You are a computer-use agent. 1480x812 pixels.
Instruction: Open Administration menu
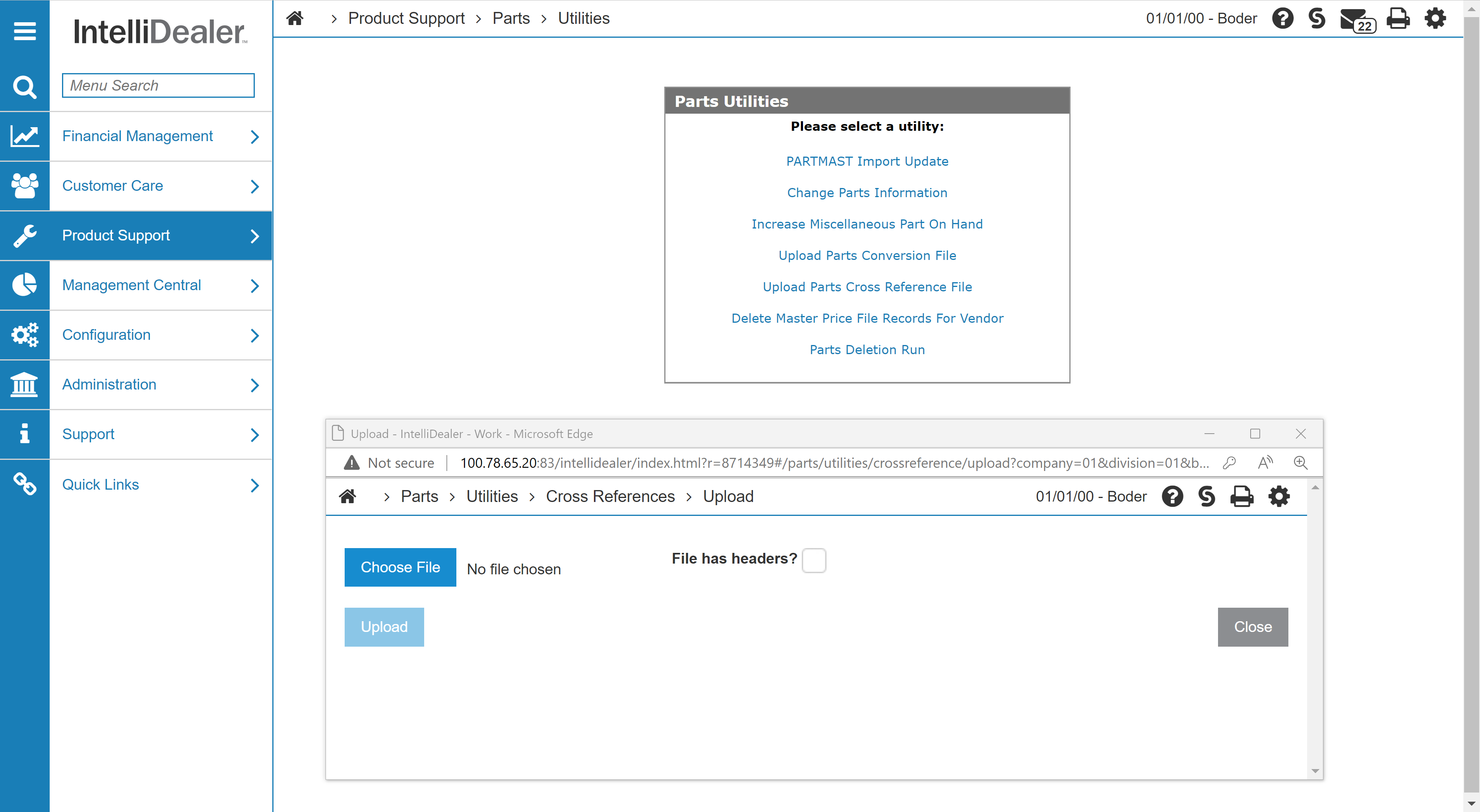[x=109, y=384]
